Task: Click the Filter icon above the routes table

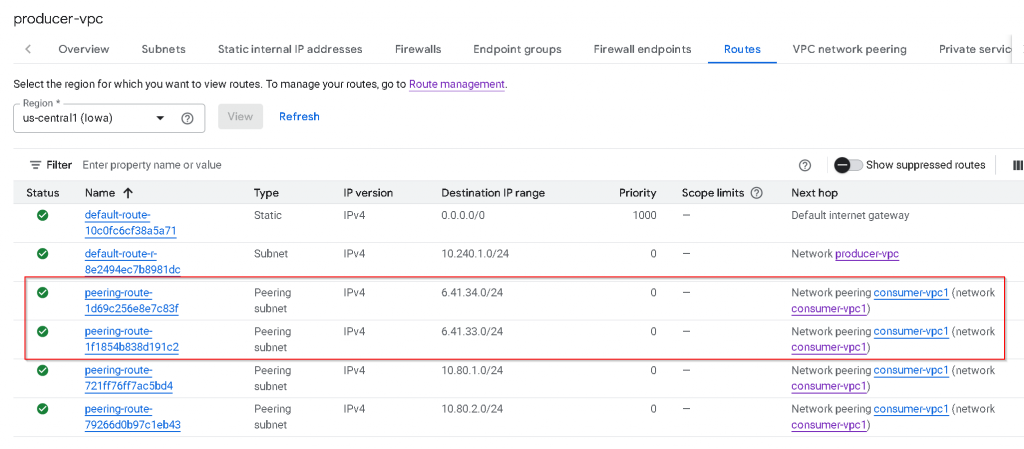Action: (35, 165)
